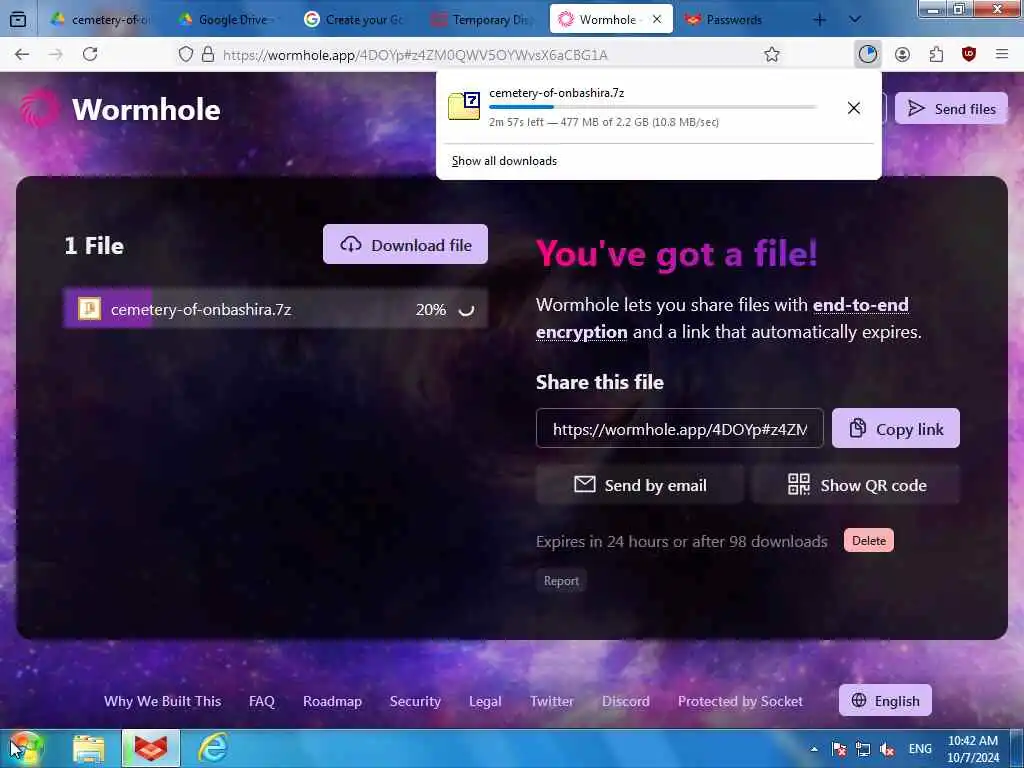1024x768 pixels.
Task: Open Protected by Socket link
Action: pos(740,701)
